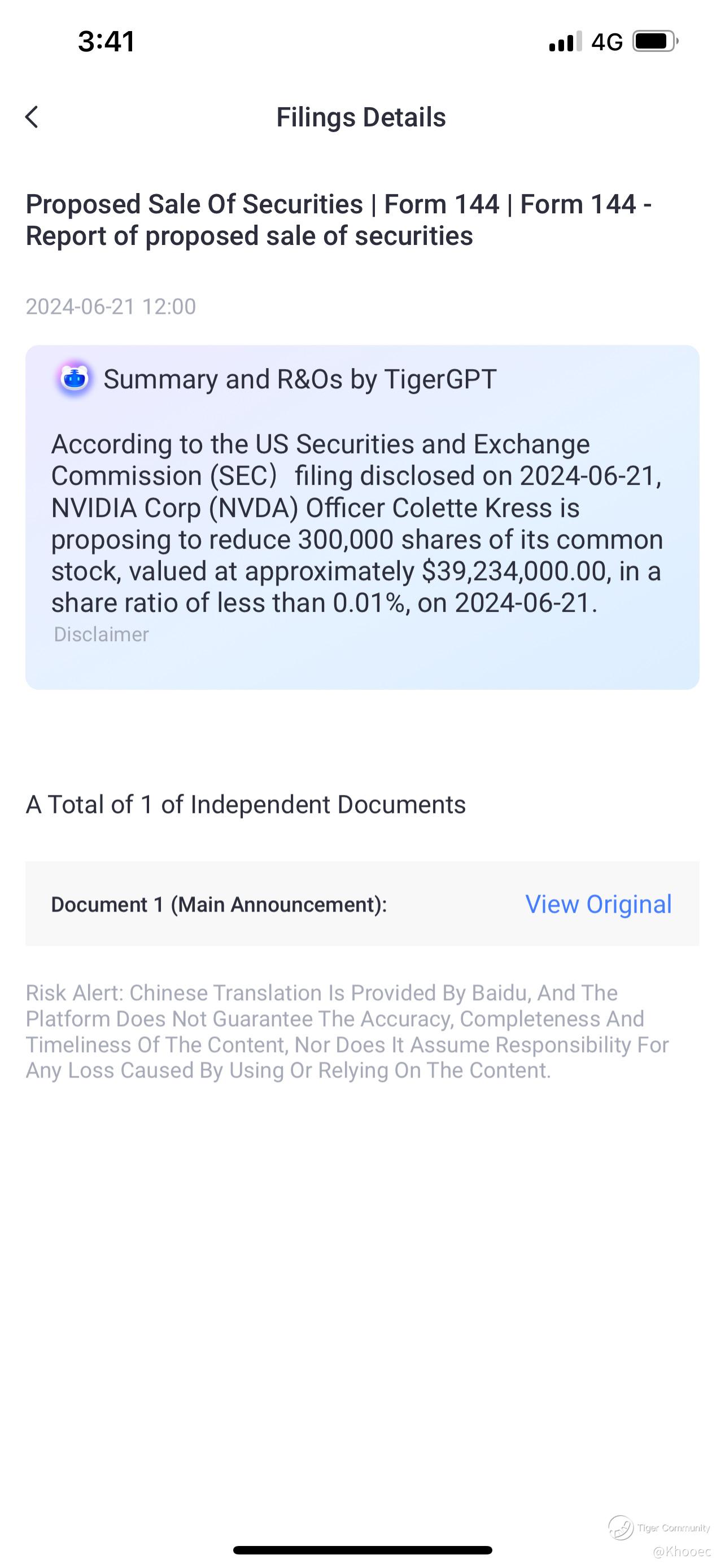Tap the TigerGPT summary paragraph text
725x1568 pixels.
(x=357, y=523)
